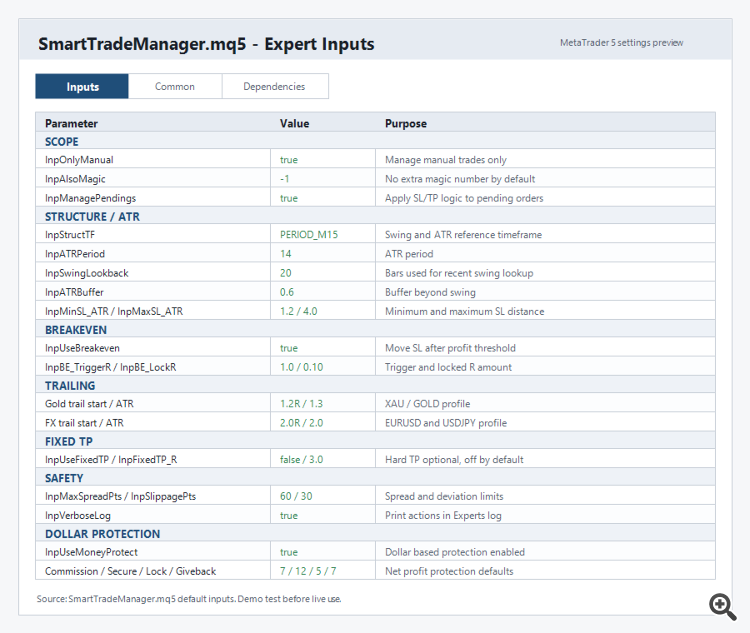
Task: Click the 20 value of InpSwingLookback
Action: pyautogui.click(x=286, y=273)
